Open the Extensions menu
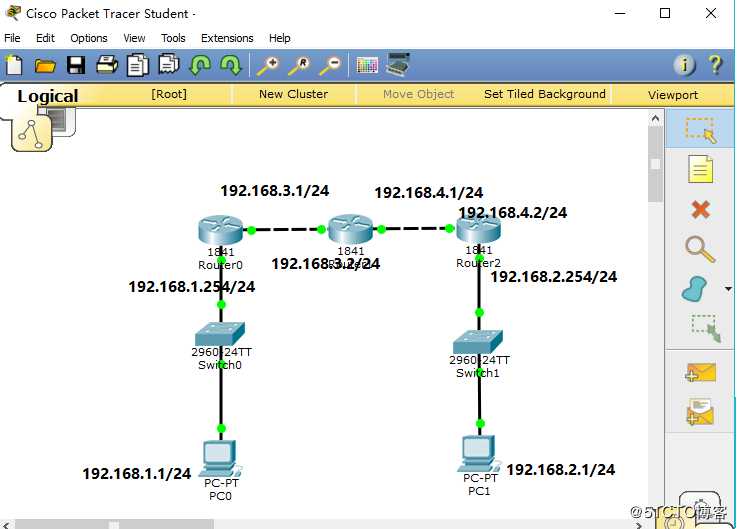Screen dimensions: 737x529 227,38
